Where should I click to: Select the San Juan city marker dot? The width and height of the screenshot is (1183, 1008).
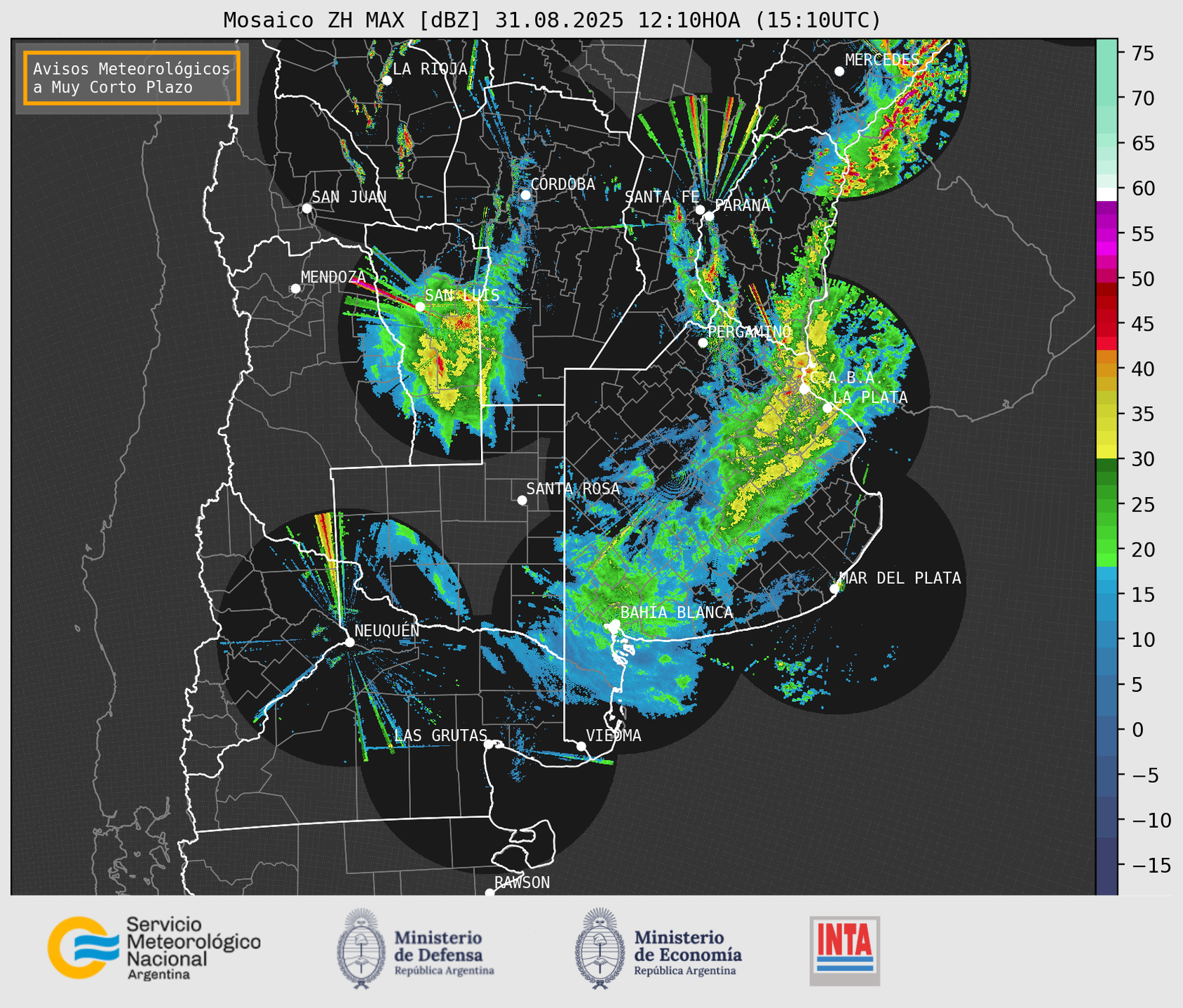coord(306,208)
